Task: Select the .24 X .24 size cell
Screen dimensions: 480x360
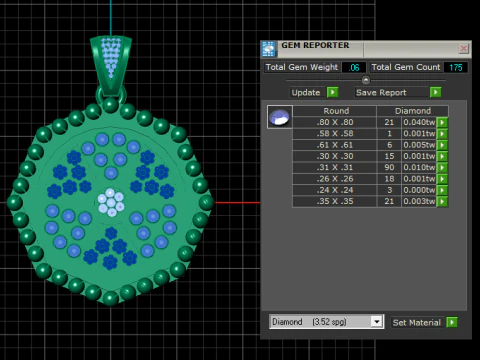Action: [x=335, y=190]
